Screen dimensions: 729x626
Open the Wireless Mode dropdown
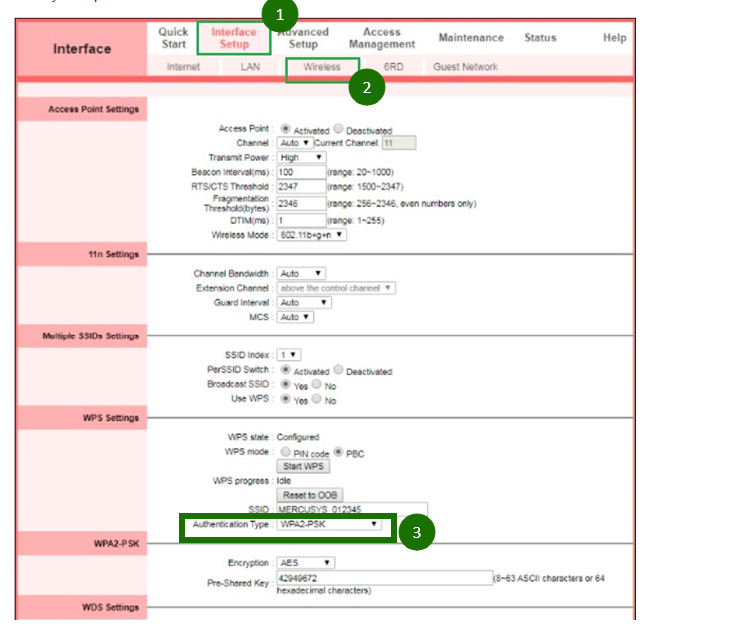coord(312,235)
